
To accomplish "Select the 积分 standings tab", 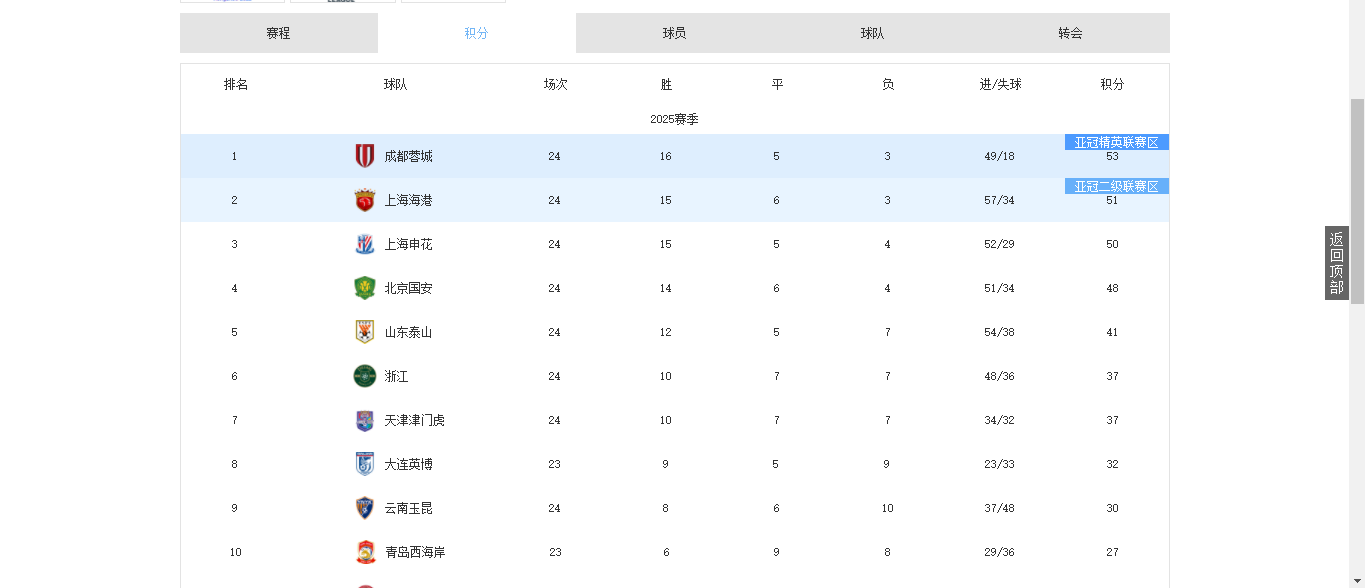I will point(476,33).
